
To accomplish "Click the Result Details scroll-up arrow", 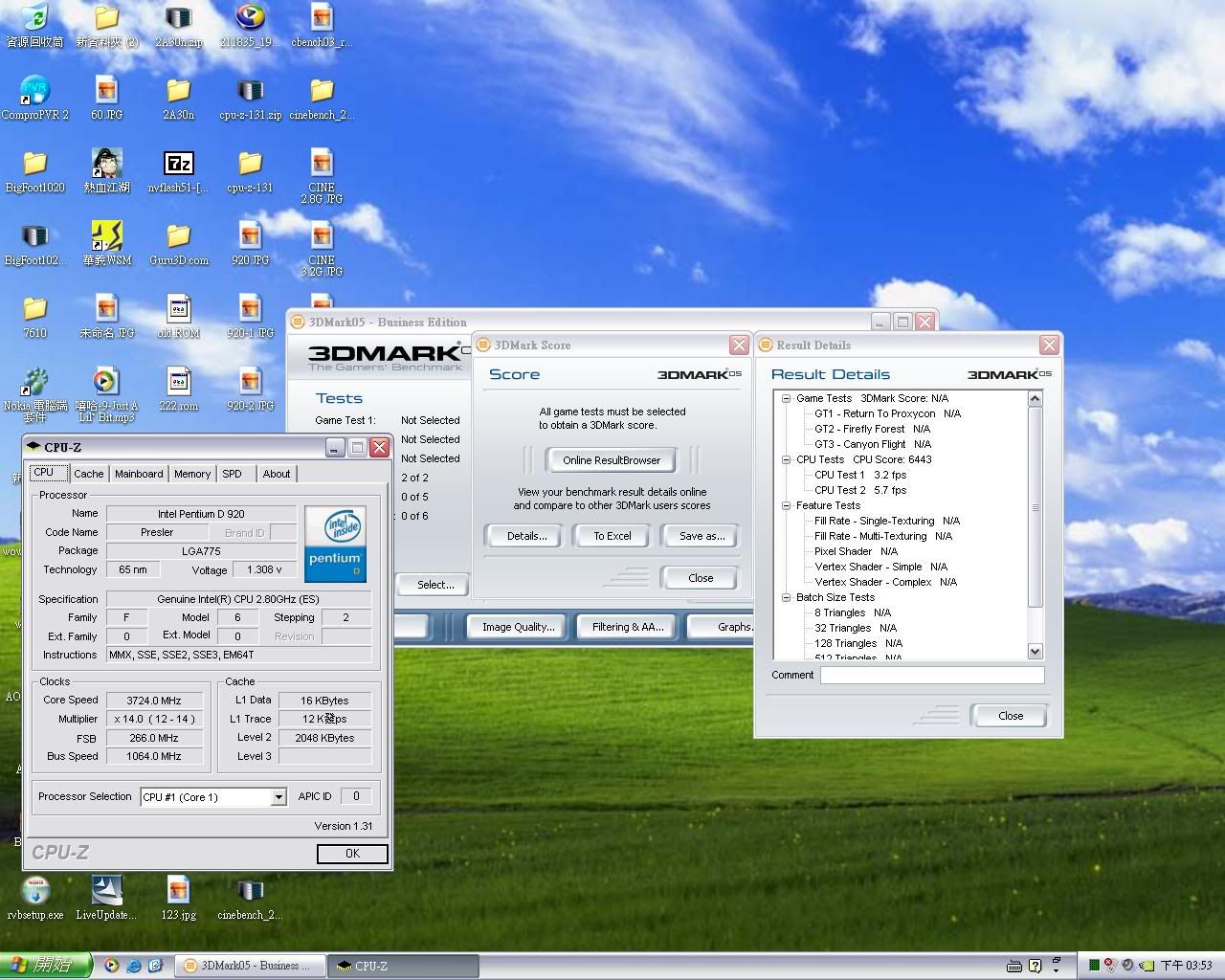I will coord(1035,398).
